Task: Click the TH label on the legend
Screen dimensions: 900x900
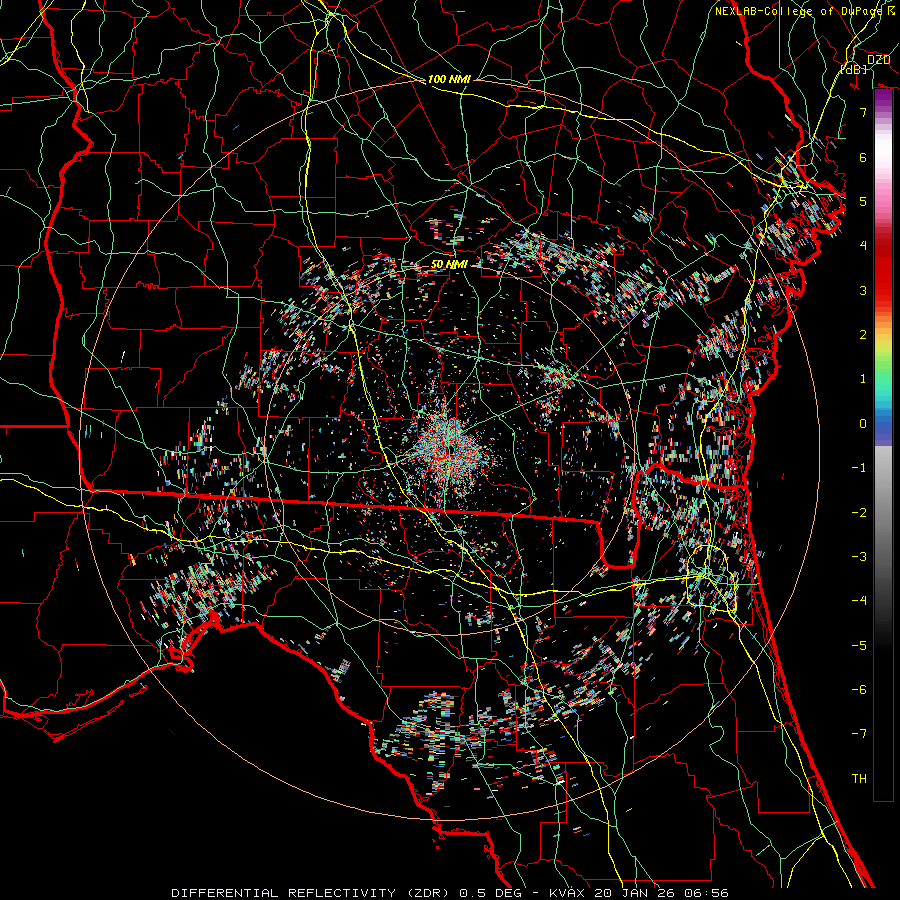Action: point(859,778)
